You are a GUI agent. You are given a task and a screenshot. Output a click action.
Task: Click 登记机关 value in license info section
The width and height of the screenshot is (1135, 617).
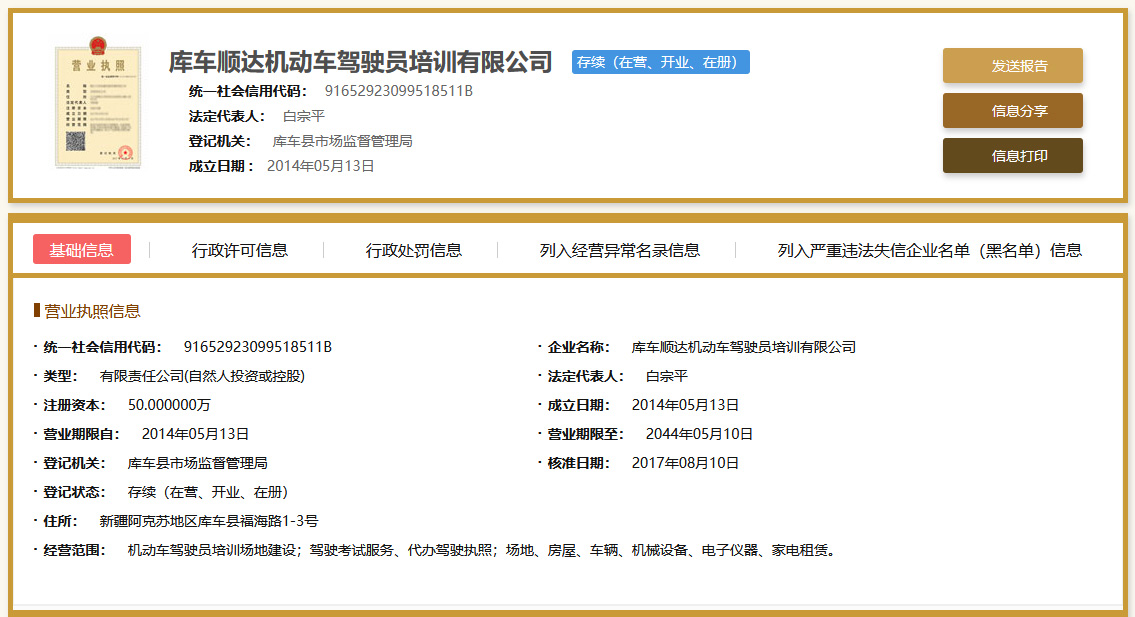[x=198, y=463]
